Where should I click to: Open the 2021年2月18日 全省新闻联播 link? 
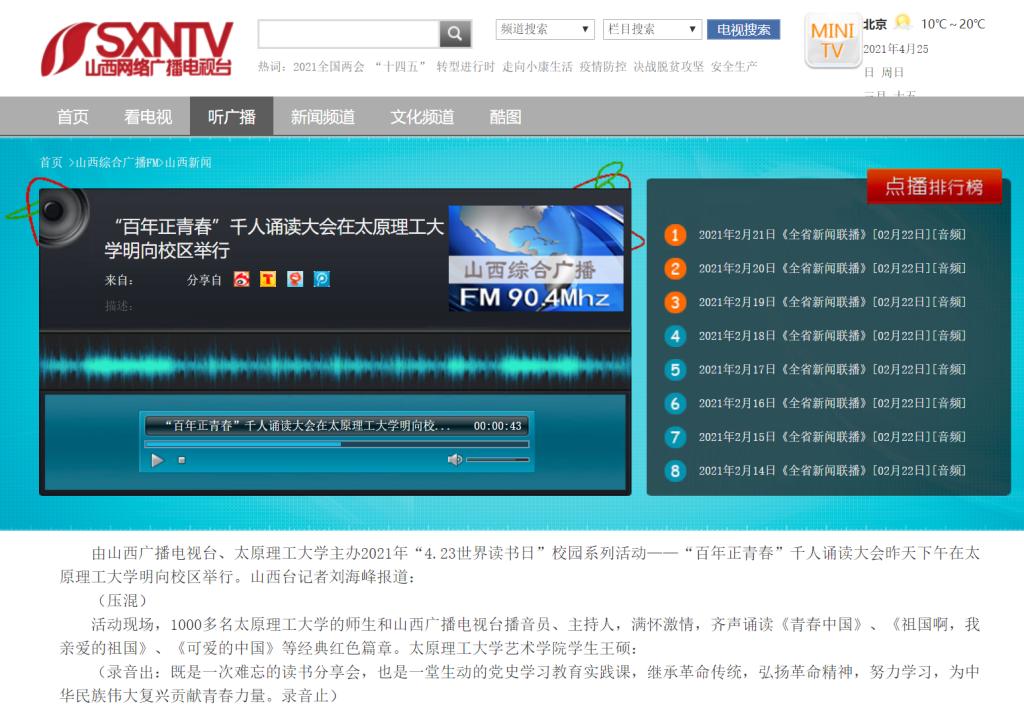click(x=832, y=336)
